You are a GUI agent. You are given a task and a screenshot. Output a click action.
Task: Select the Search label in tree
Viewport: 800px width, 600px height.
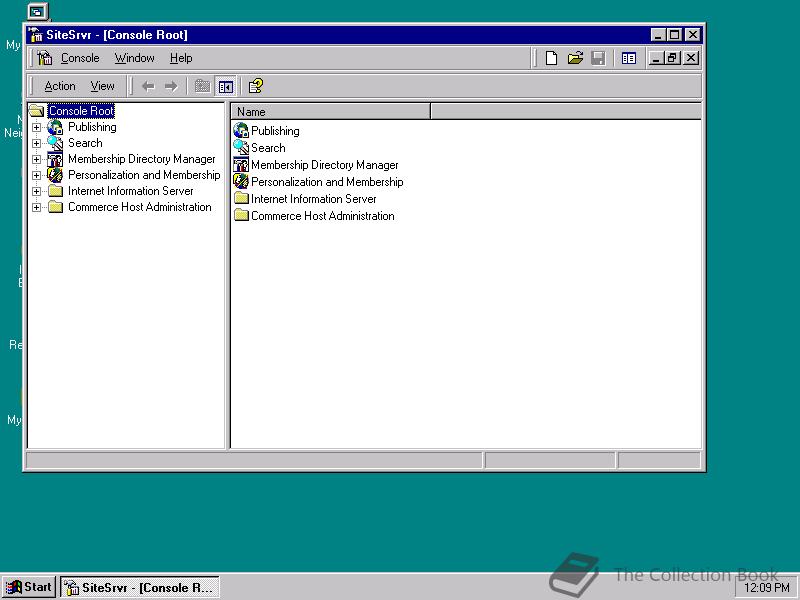[85, 143]
